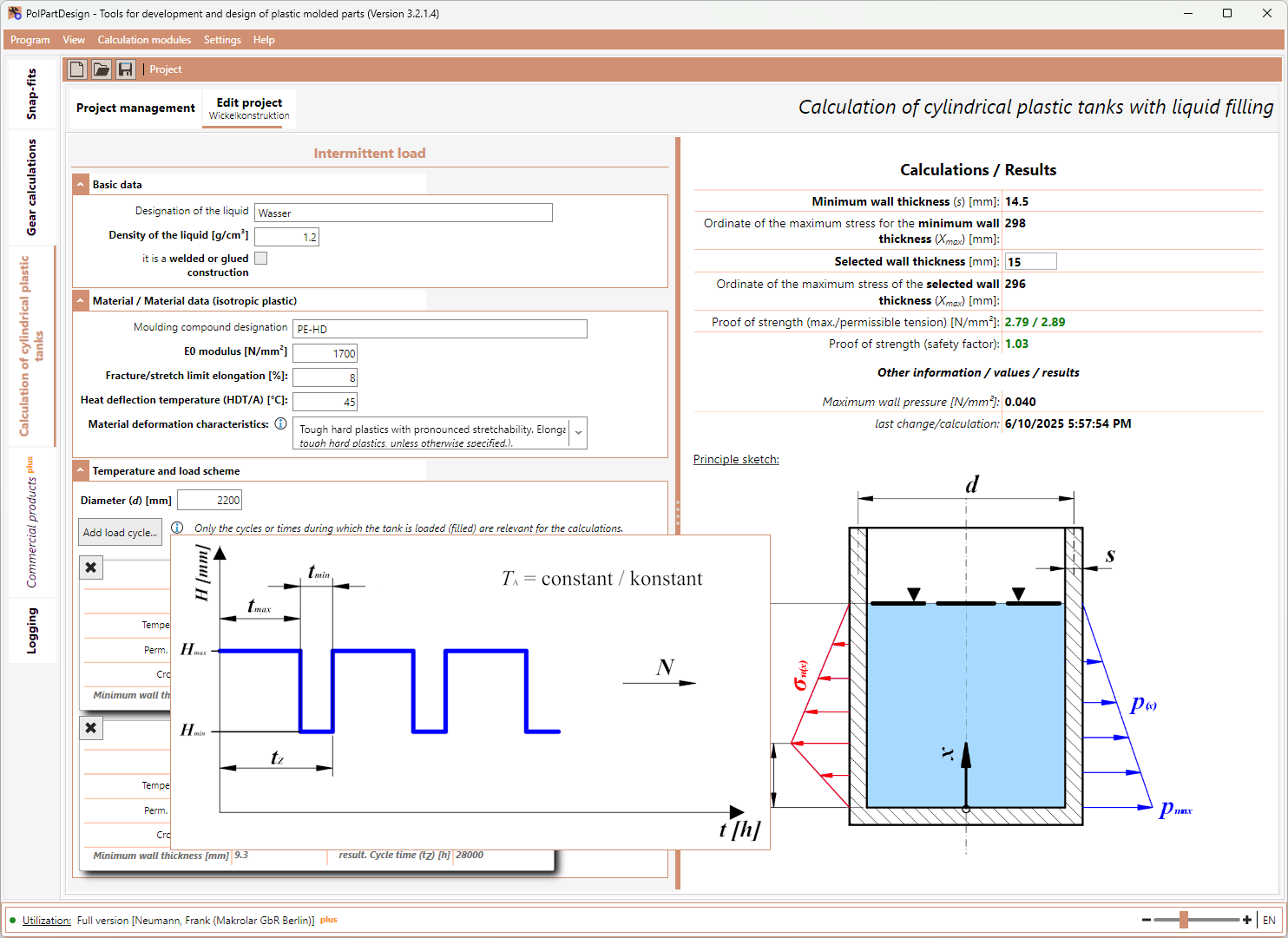This screenshot has width=1288, height=938.
Task: Toggle the welded or glued construction checkbox
Action: (x=260, y=258)
